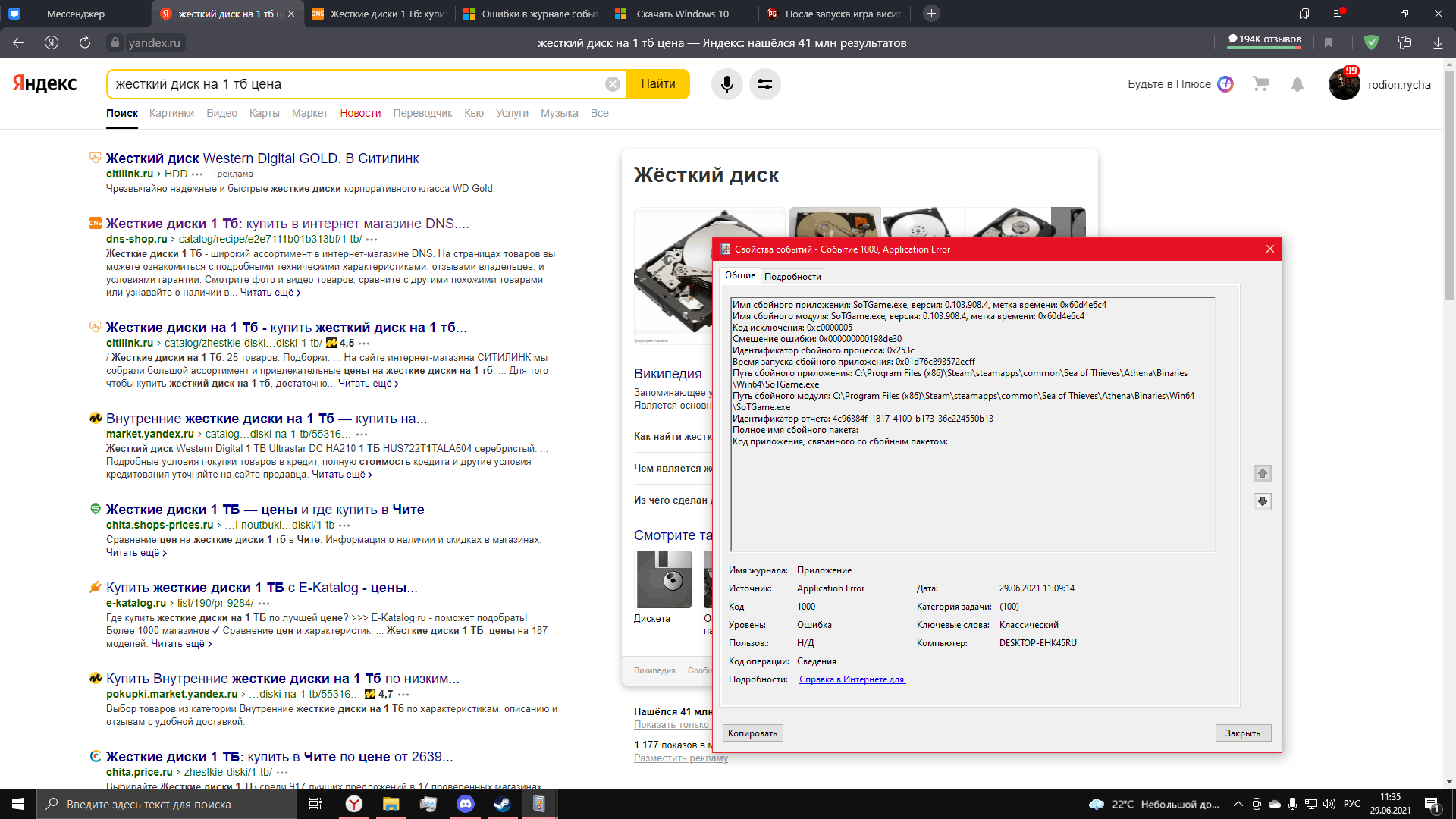Expand 'Читать ещё' for the DNS result
The image size is (1456, 819).
pos(271,293)
